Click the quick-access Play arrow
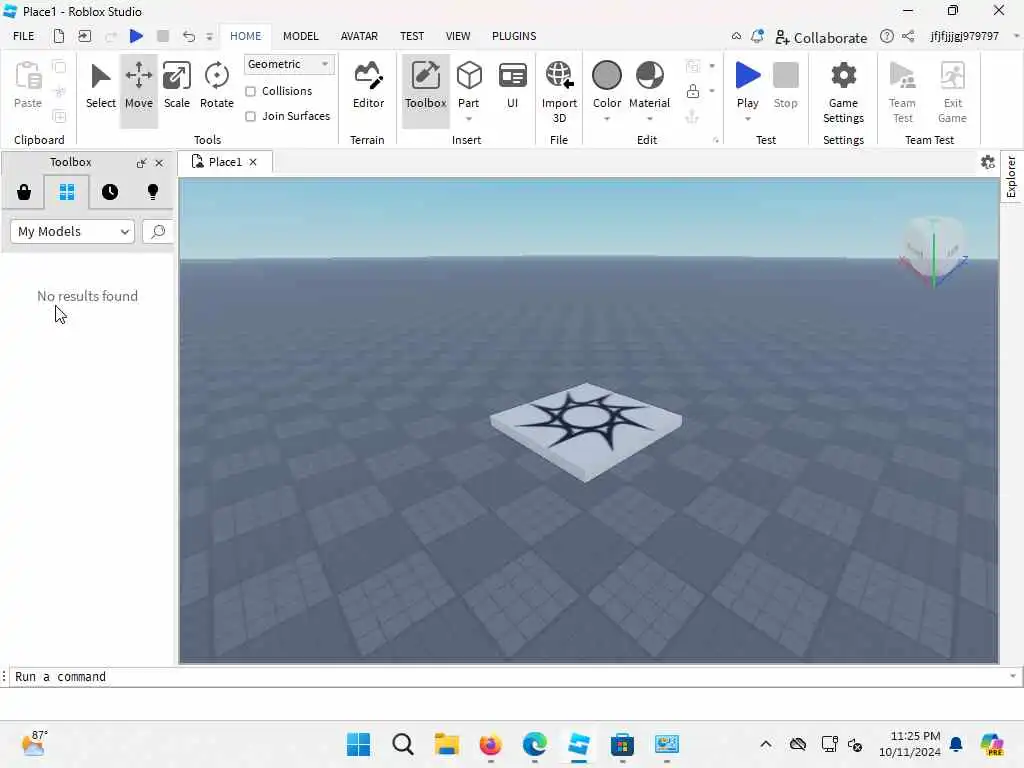Screen dimensions: 1024x768 tap(136, 36)
